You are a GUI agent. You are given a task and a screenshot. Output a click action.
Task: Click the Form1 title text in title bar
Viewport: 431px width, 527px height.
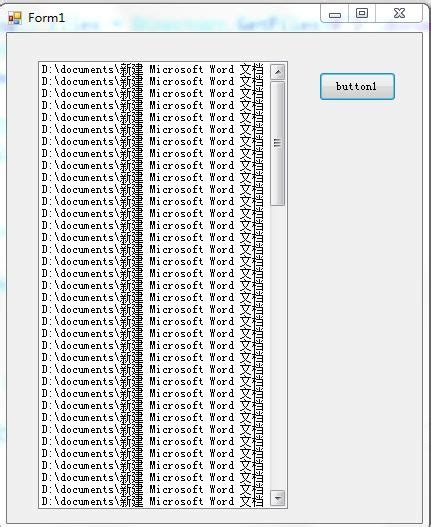(46, 18)
